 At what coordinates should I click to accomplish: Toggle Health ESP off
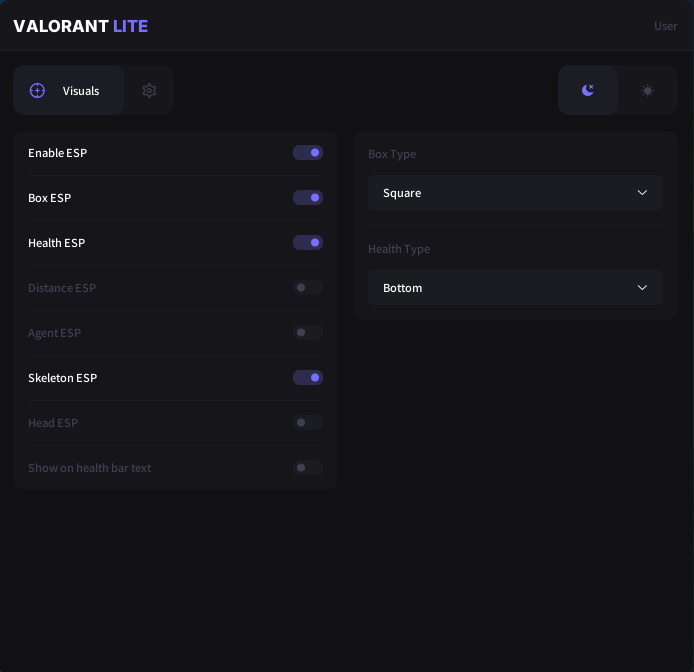308,243
